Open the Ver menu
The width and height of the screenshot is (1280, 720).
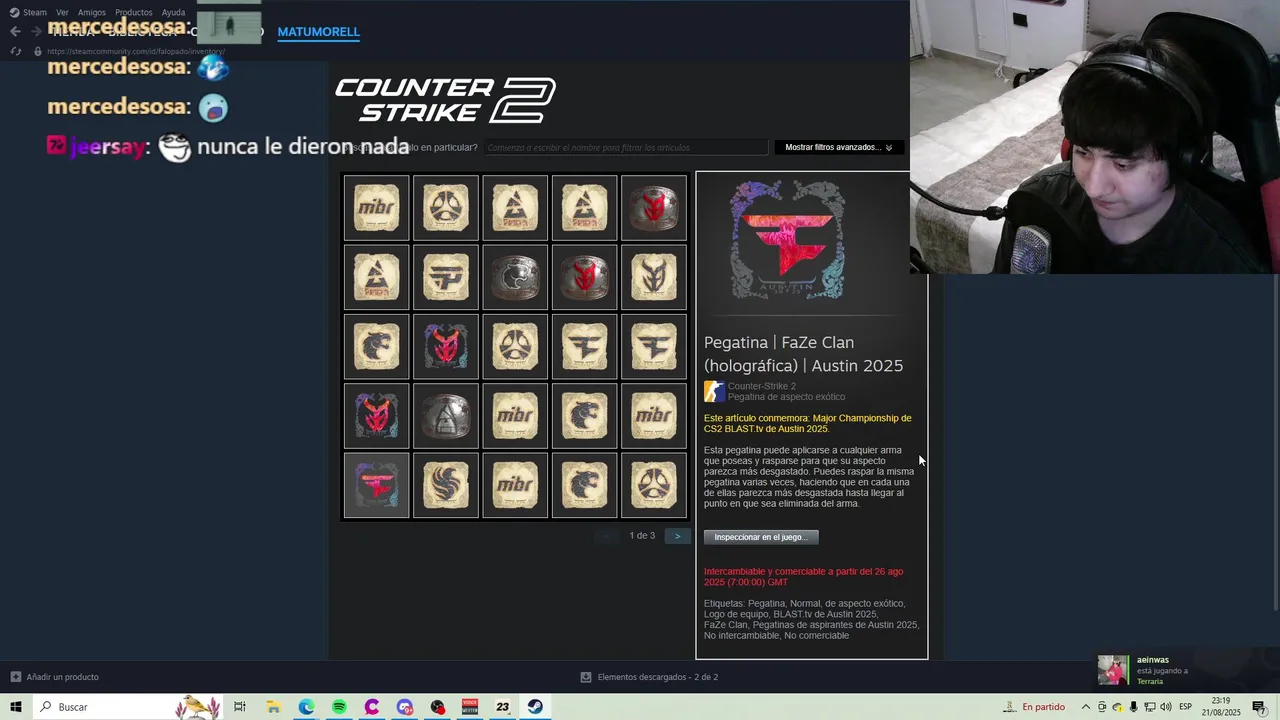coord(62,12)
